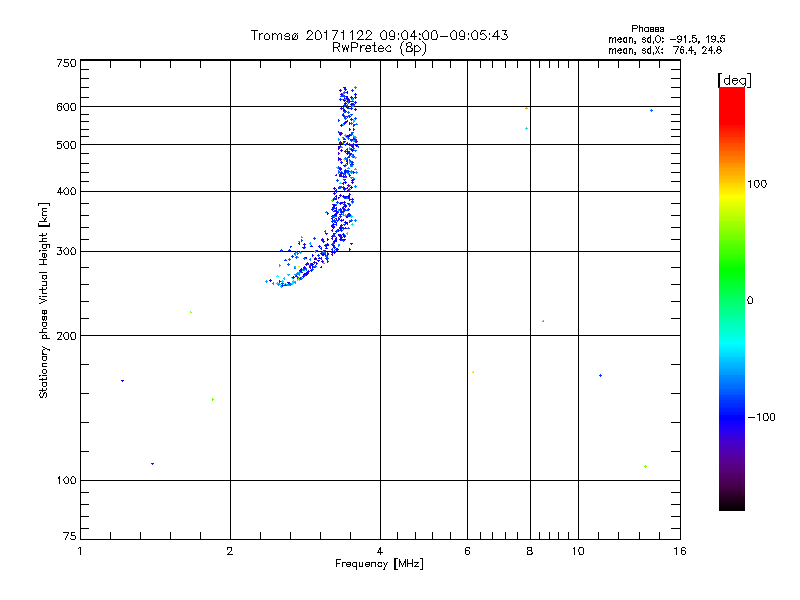Image resolution: width=800 pixels, height=600 pixels.
Task: Click the colorbar tick label '0'
Action: [x=750, y=301]
